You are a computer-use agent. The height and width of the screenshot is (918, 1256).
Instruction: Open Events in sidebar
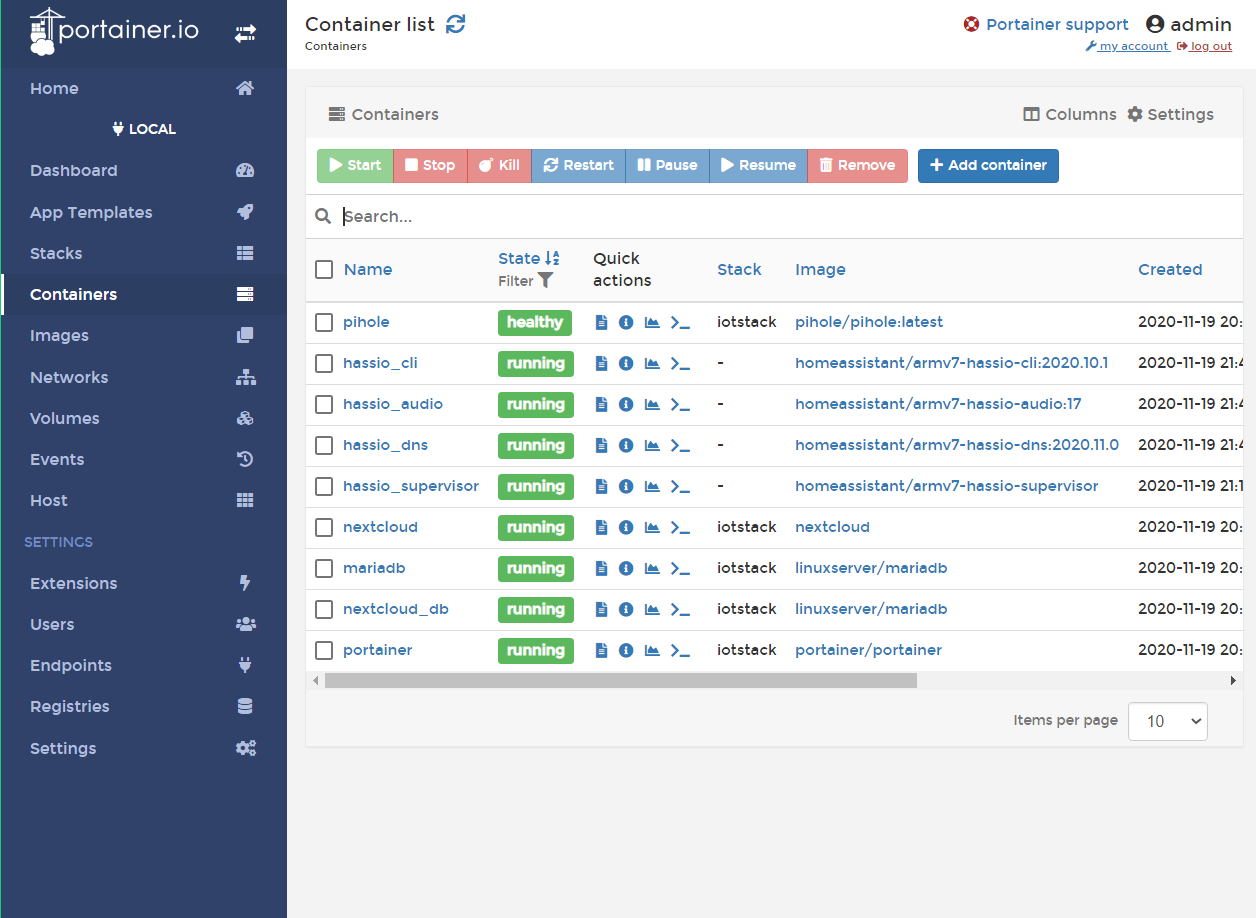click(144, 459)
